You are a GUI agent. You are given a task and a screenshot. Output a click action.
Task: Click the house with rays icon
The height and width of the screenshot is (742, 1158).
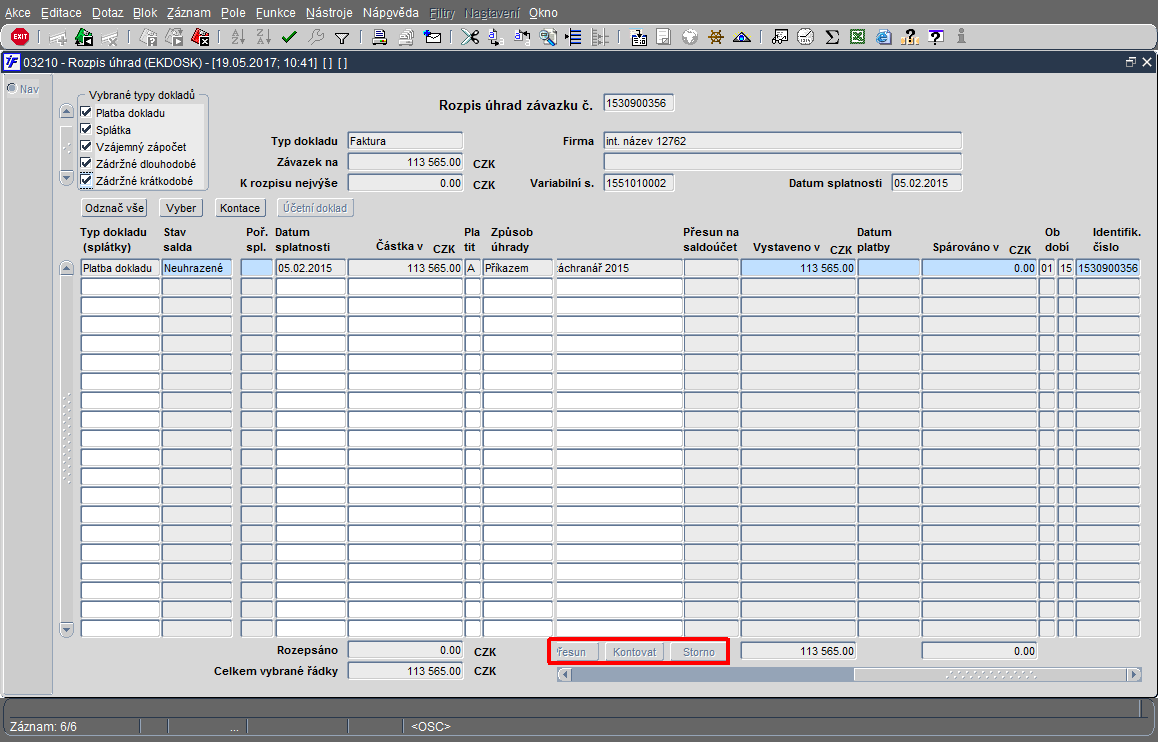point(741,37)
